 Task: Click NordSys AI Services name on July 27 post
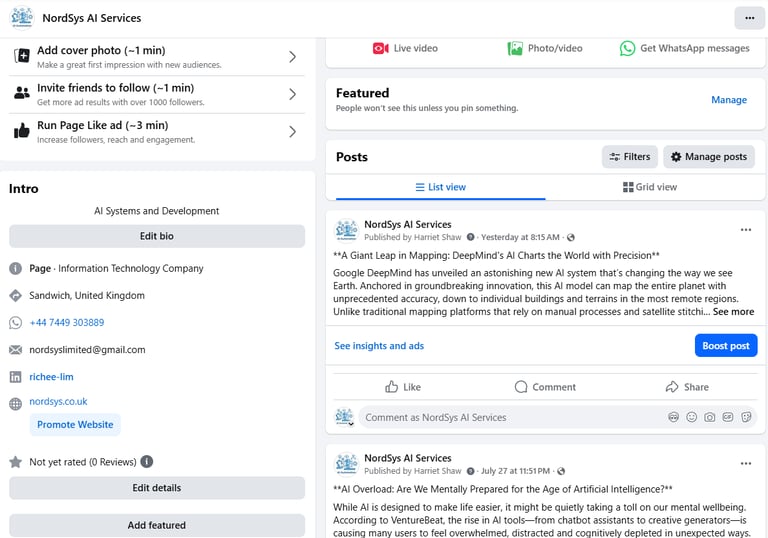(408, 458)
